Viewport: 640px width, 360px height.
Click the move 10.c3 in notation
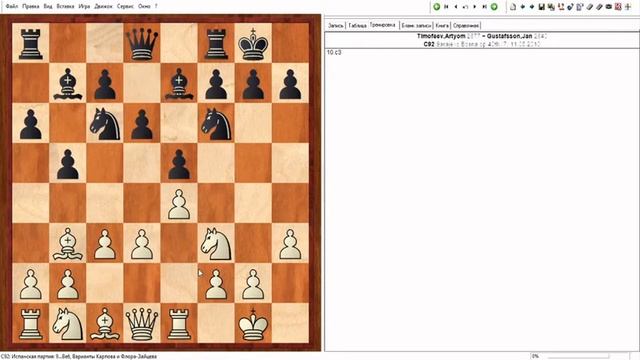[334, 53]
